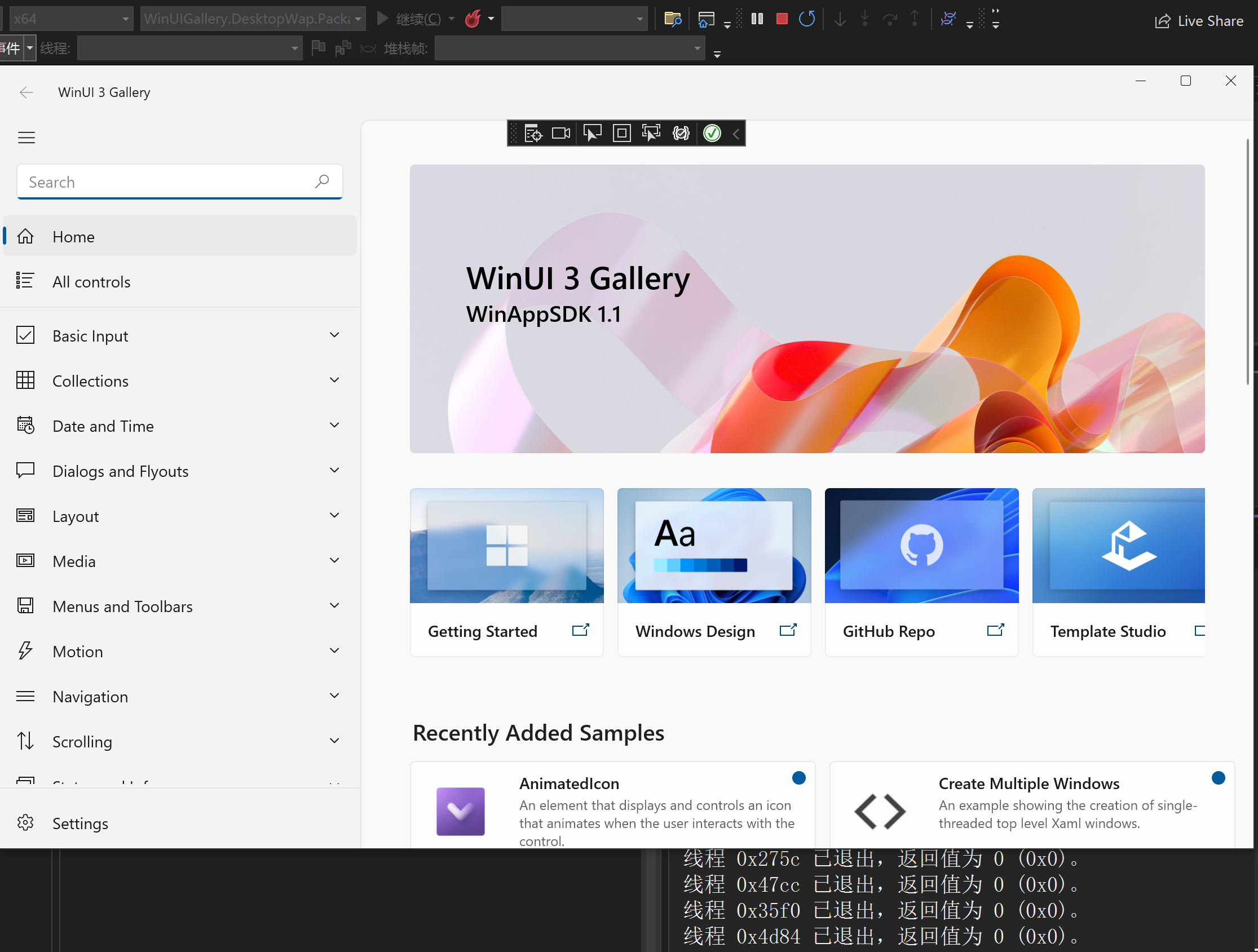Collapse the in-app debug toolbar chevron
This screenshot has height=952, width=1258.
pos(736,134)
